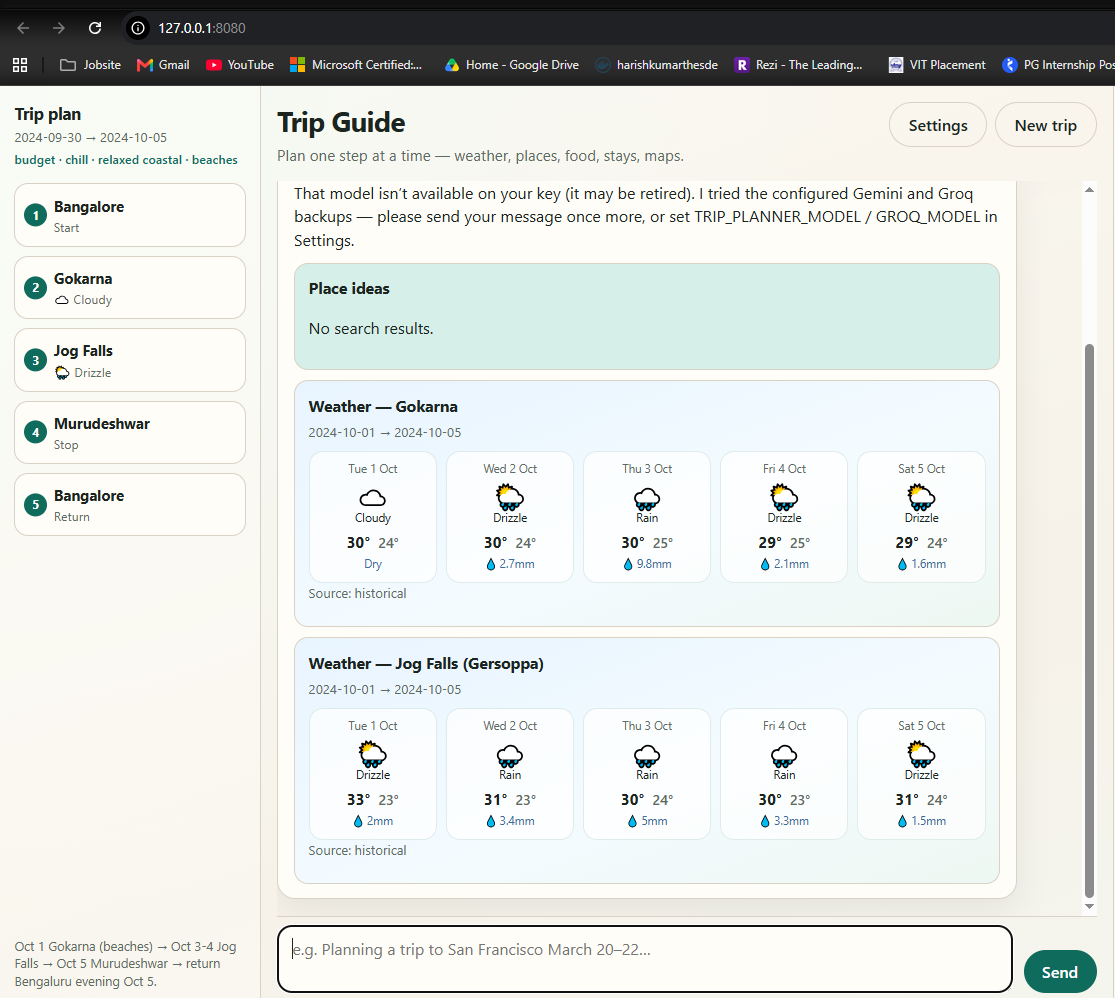This screenshot has width=1115, height=998.
Task: Click the site info icon in address bar
Action: point(138,28)
